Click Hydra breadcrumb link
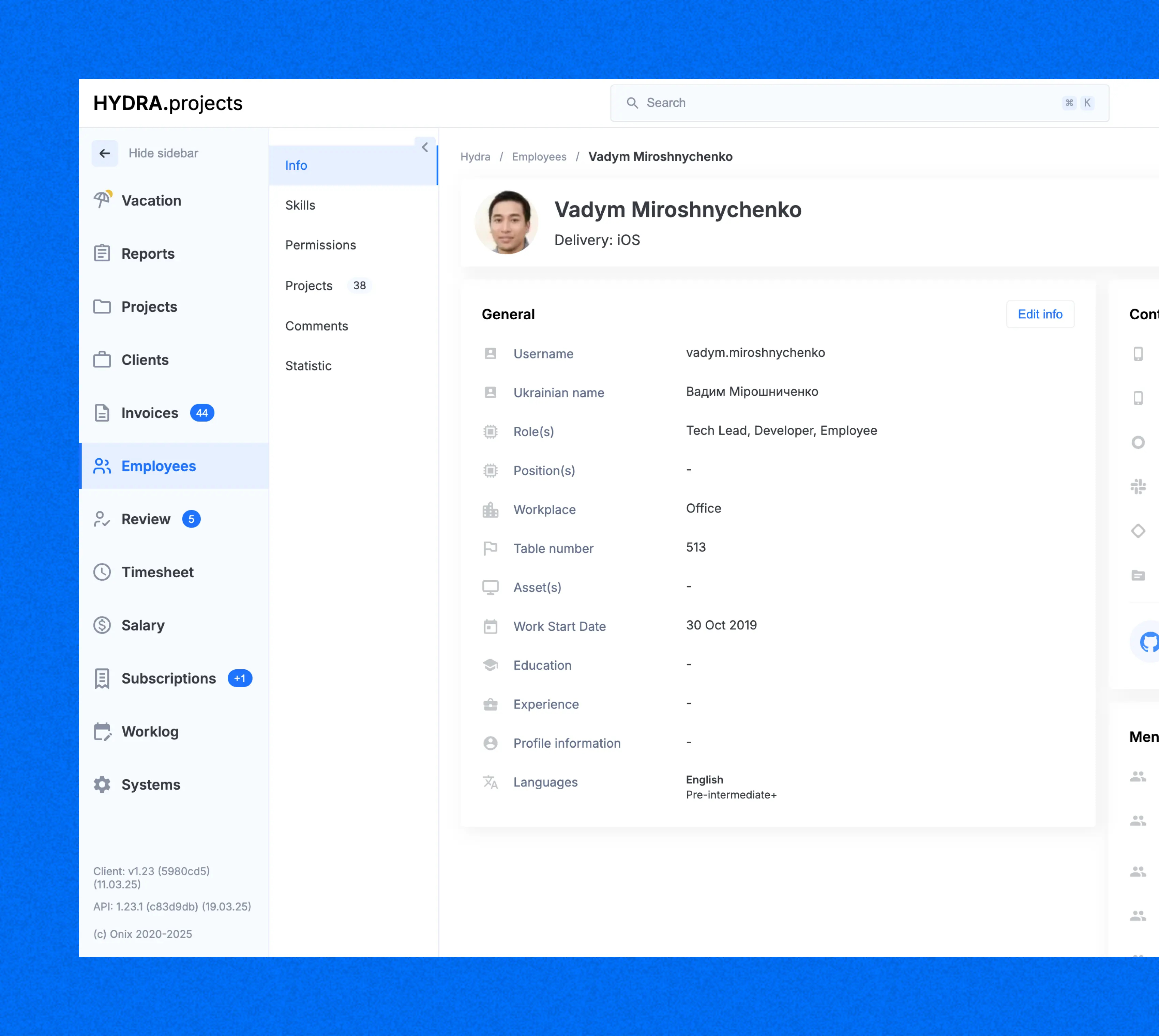Viewport: 1159px width, 1036px height. 475,156
